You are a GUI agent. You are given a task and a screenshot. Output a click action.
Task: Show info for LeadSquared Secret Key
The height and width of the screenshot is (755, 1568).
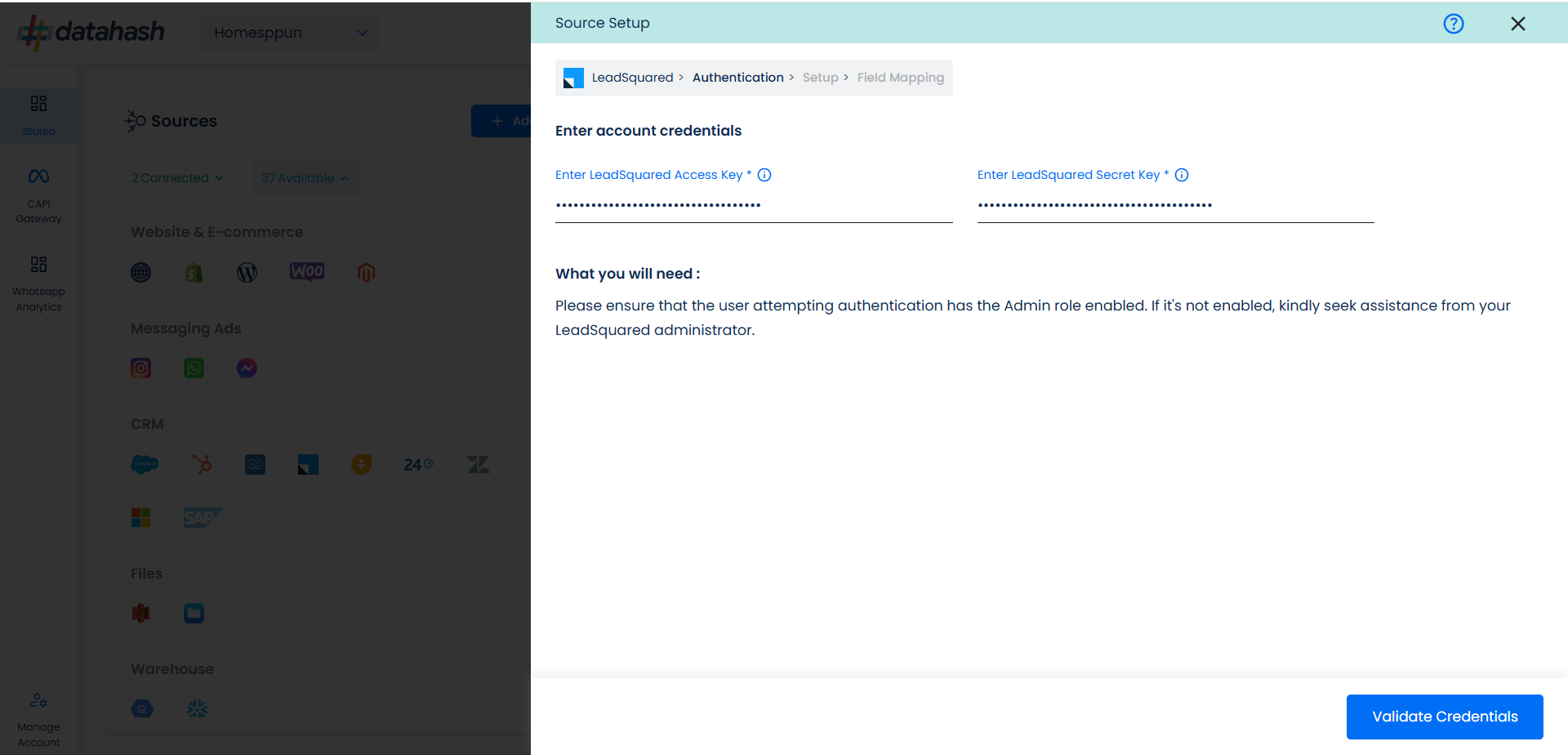[x=1182, y=175]
